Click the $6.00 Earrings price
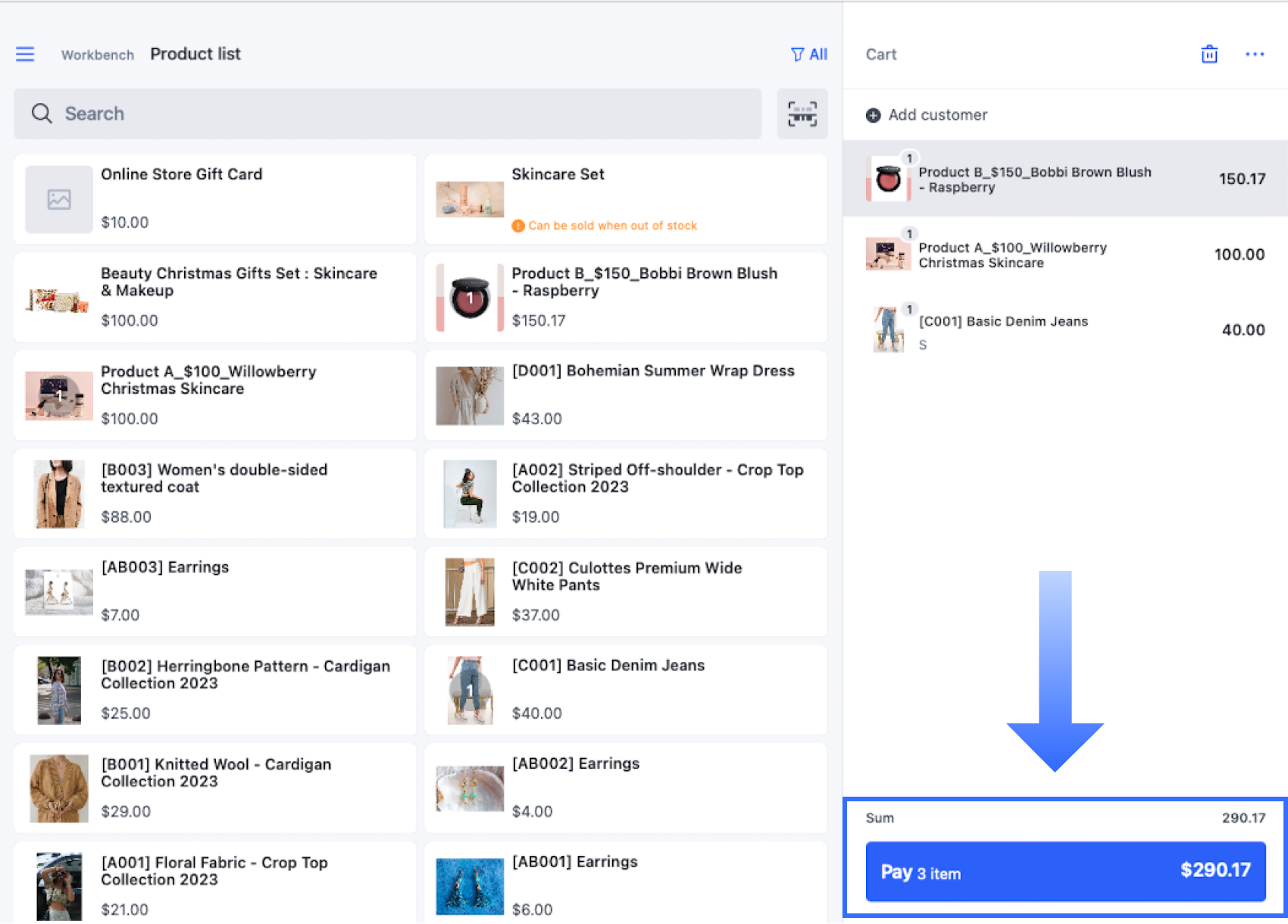Screen dimensions: 1288x924 point(532,910)
